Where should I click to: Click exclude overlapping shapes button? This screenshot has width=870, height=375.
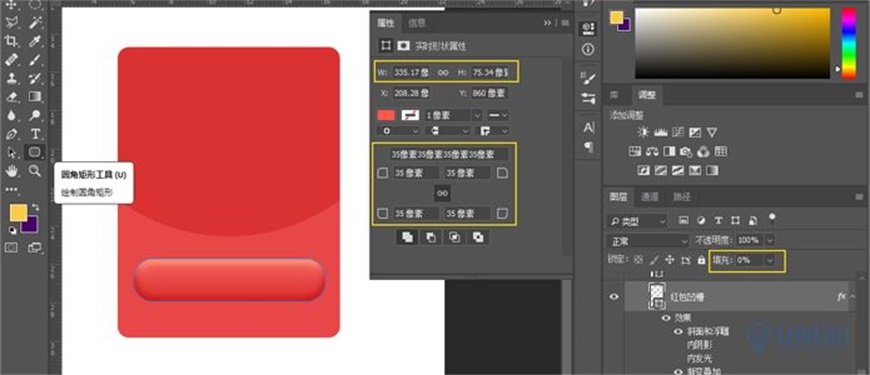[478, 237]
